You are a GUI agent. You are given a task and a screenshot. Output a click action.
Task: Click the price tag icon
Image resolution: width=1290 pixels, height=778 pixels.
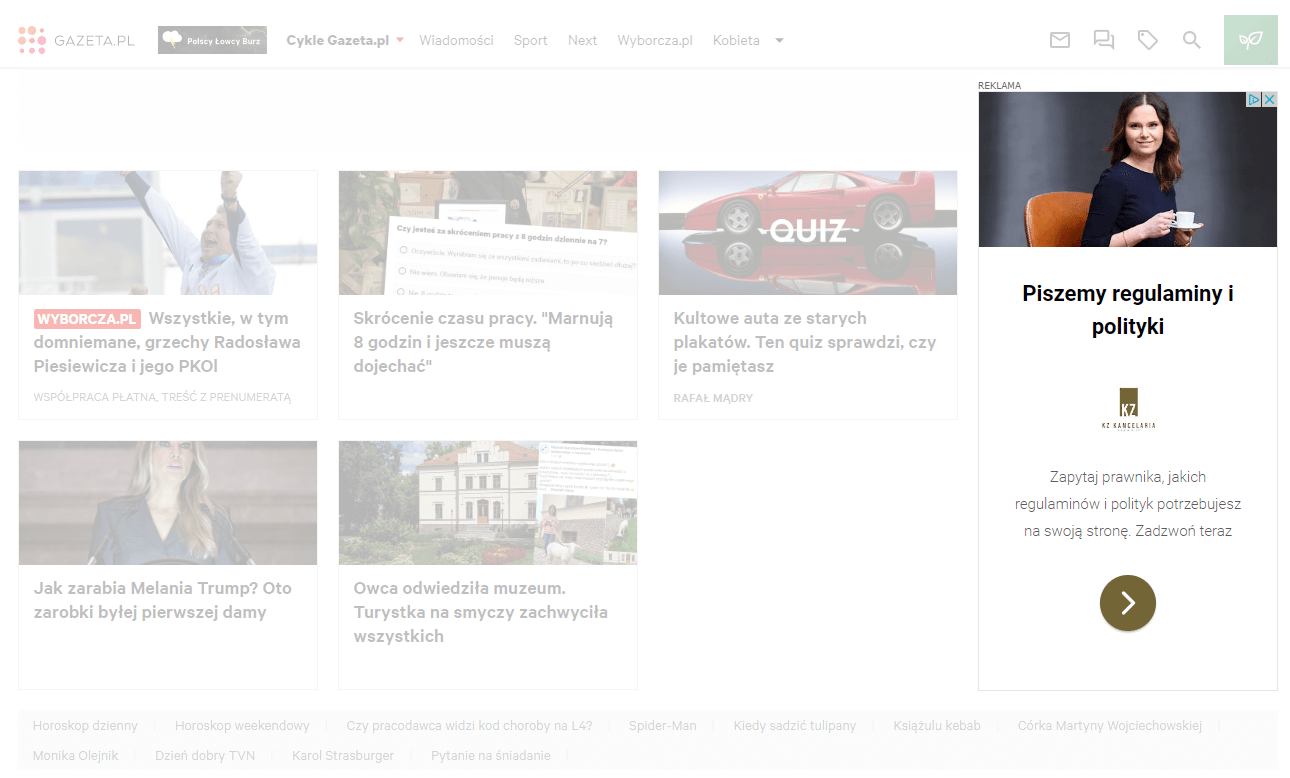(1147, 40)
